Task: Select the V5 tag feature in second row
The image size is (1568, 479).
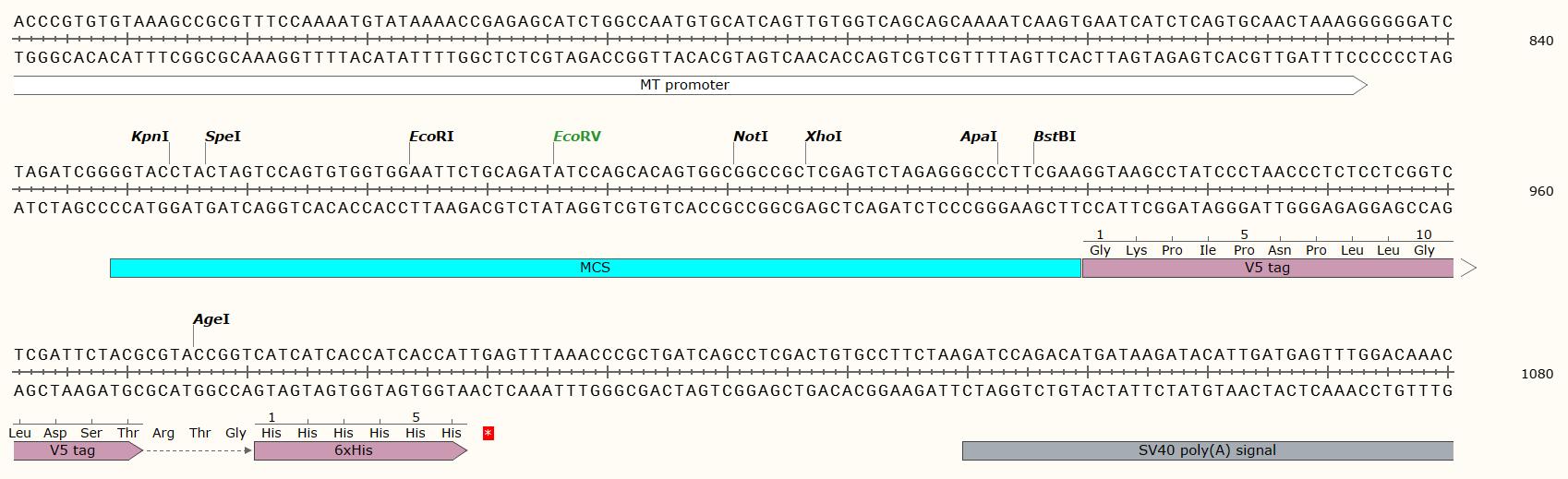Action: coord(1267,268)
